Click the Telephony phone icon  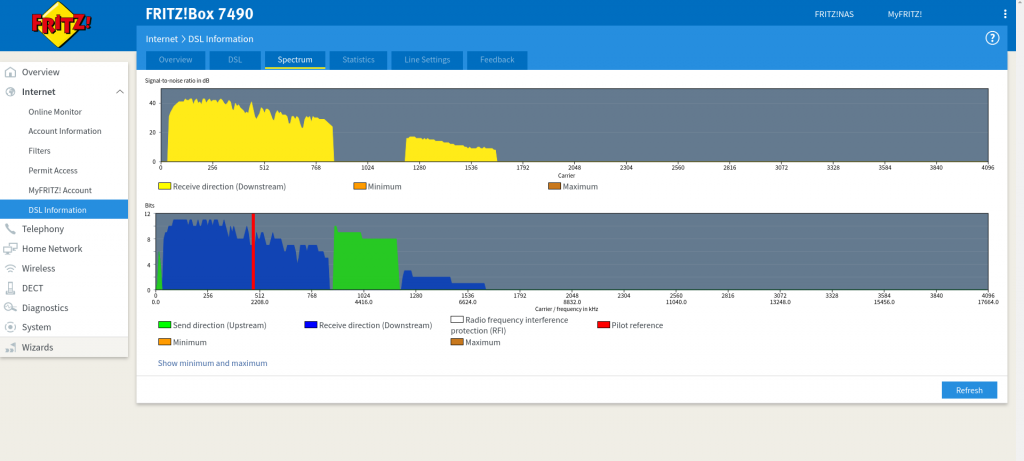pyautogui.click(x=10, y=229)
